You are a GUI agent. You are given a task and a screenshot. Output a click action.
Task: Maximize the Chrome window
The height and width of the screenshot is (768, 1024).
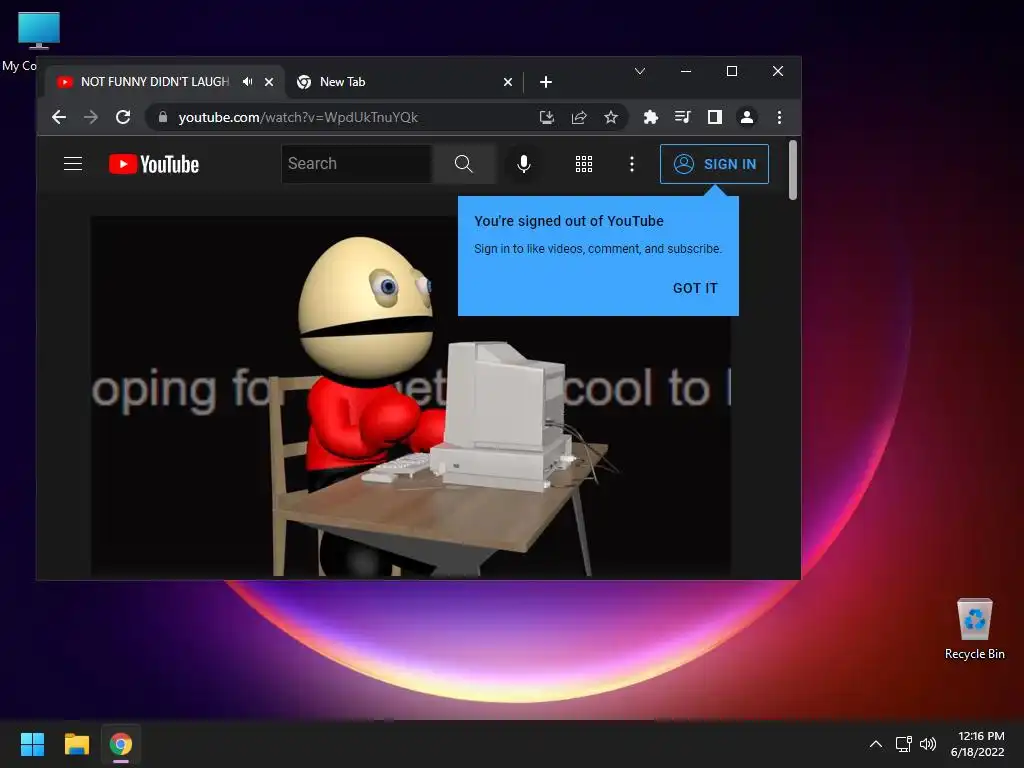pos(731,71)
